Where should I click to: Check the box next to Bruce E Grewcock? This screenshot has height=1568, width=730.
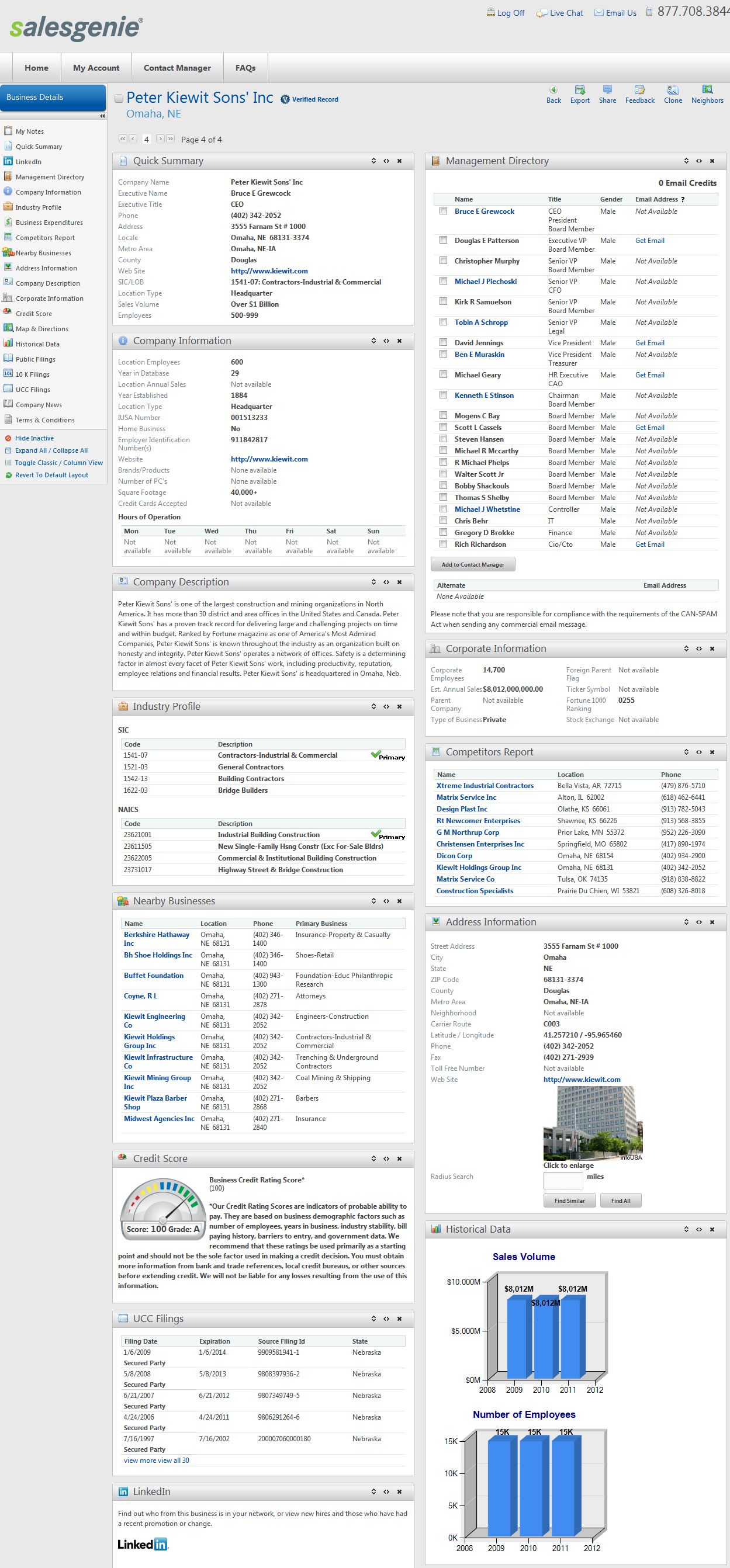coord(443,211)
